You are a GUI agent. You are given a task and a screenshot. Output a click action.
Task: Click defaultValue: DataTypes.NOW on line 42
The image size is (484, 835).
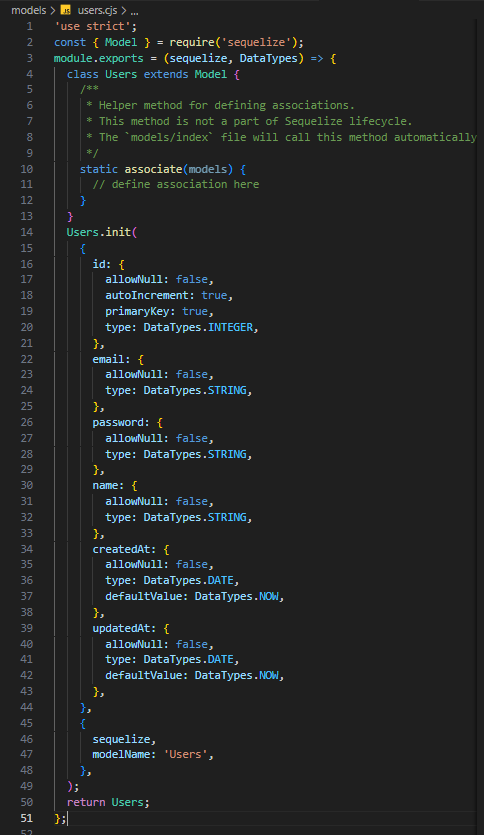[x=192, y=675]
